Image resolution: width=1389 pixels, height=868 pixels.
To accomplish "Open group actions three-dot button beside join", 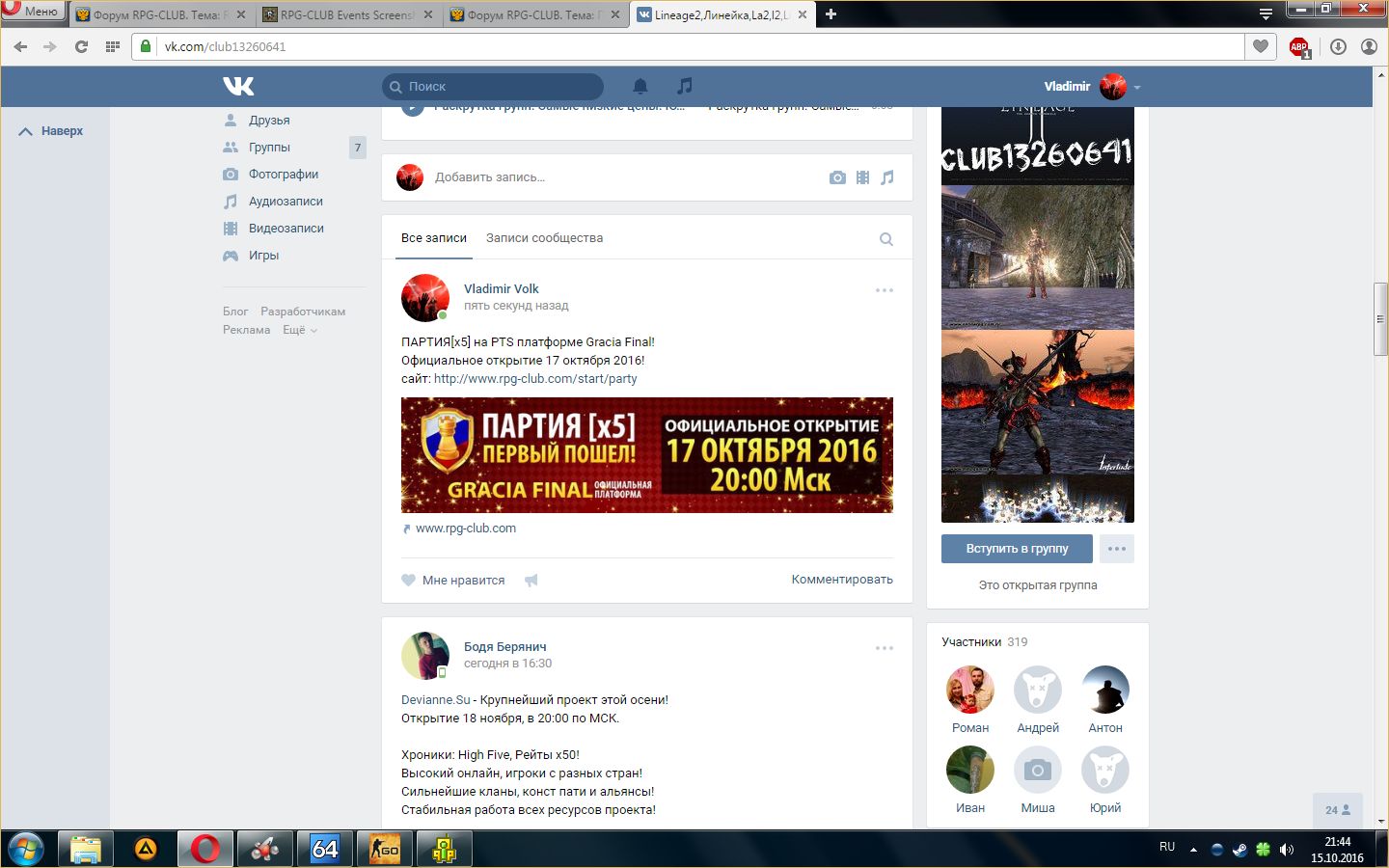I will 1116,549.
